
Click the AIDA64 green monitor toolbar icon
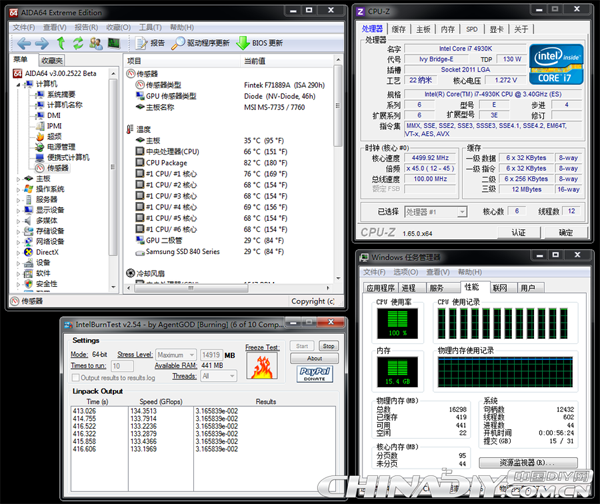114,43
